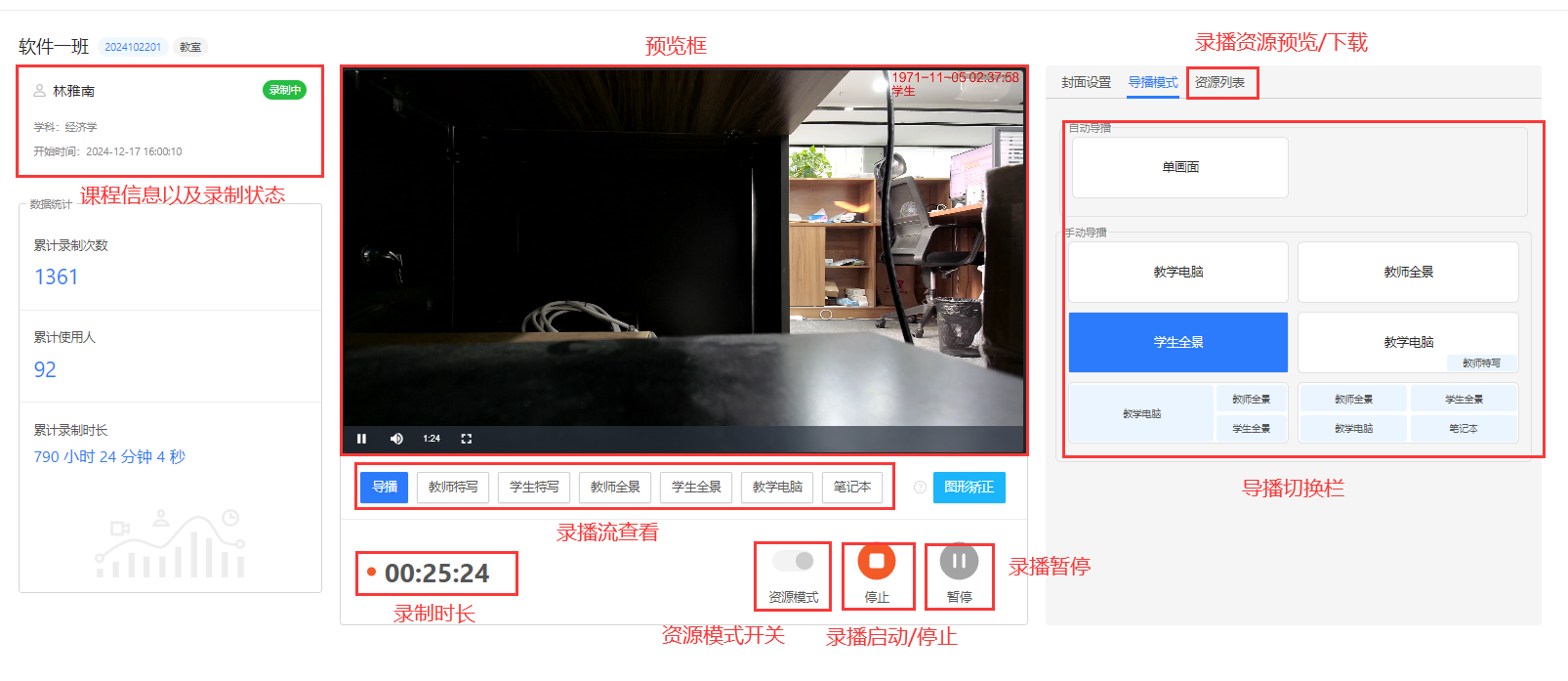Choose 教学电脑 with 教师特写 picture-in-picture layout

[x=1408, y=342]
